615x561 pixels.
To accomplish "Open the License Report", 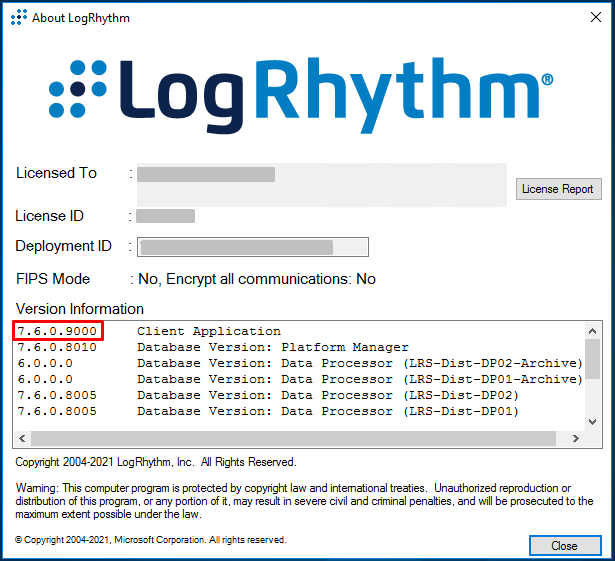I will tap(557, 189).
